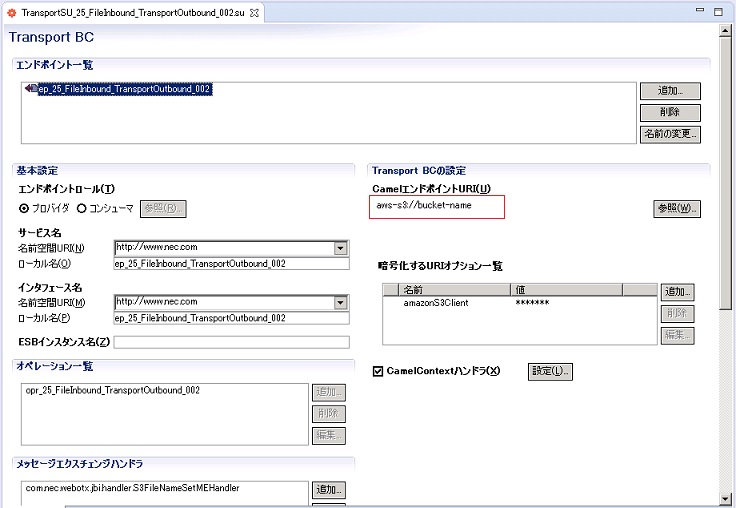Click 追加 button for encrypted URI options
This screenshot has height=508, width=736.
click(x=677, y=292)
